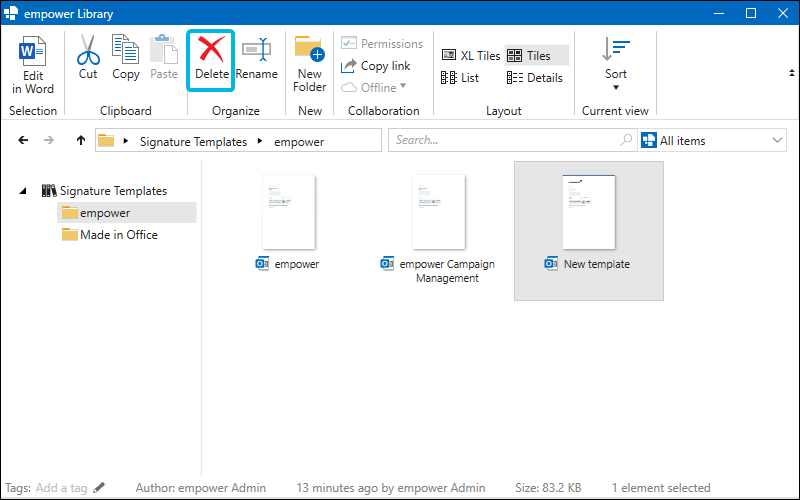Select the empower template thumbnail
Viewport: 800px width, 500px height.
pyautogui.click(x=289, y=212)
